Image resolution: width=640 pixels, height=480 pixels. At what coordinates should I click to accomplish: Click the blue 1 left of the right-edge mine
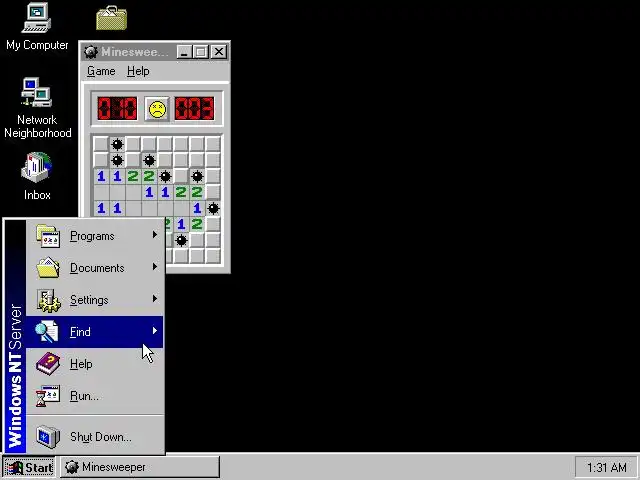(197, 209)
